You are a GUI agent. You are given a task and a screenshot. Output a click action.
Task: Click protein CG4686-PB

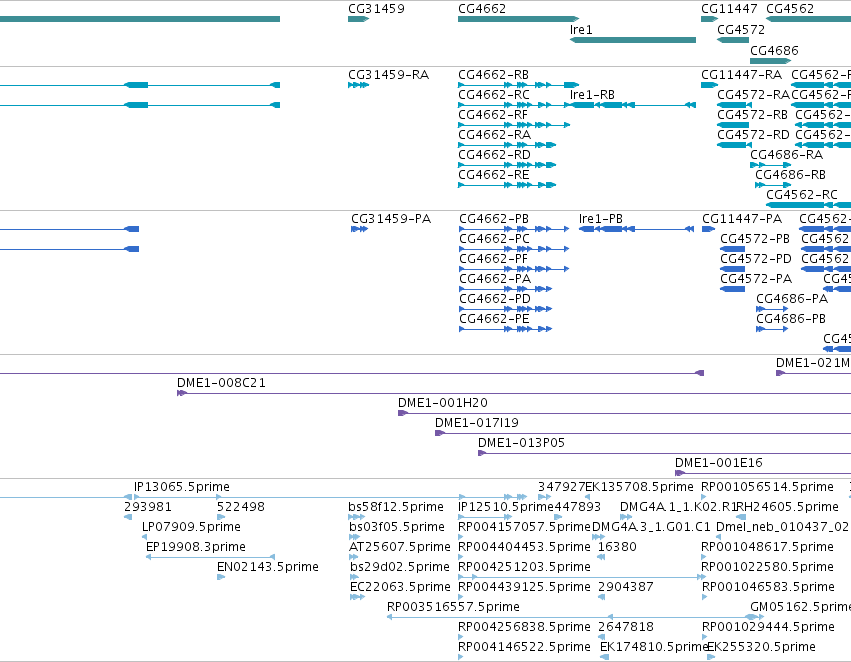(791, 320)
